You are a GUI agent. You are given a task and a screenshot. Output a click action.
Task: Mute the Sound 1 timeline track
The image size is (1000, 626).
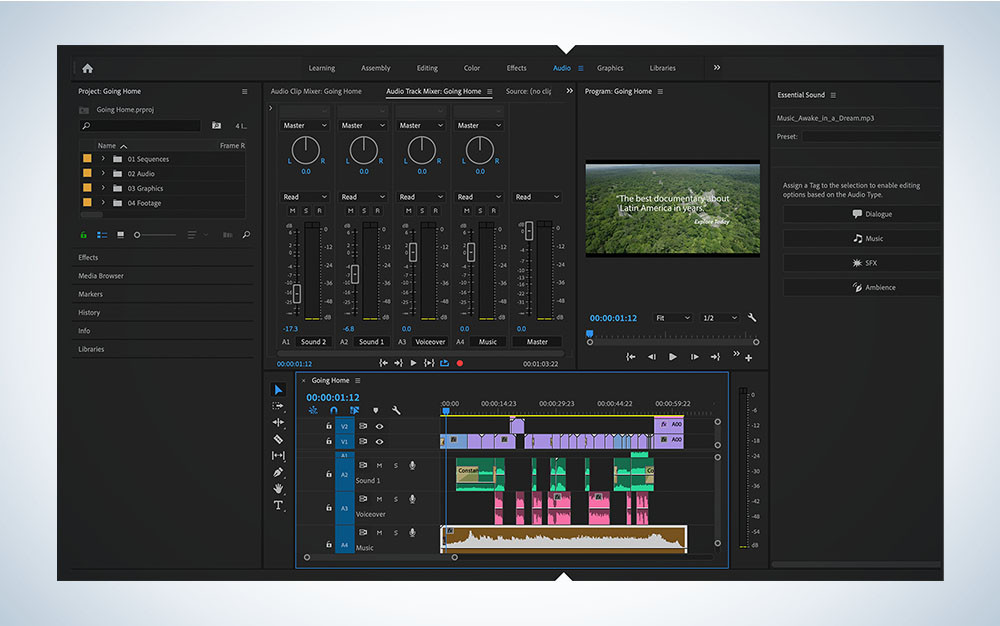(x=379, y=465)
